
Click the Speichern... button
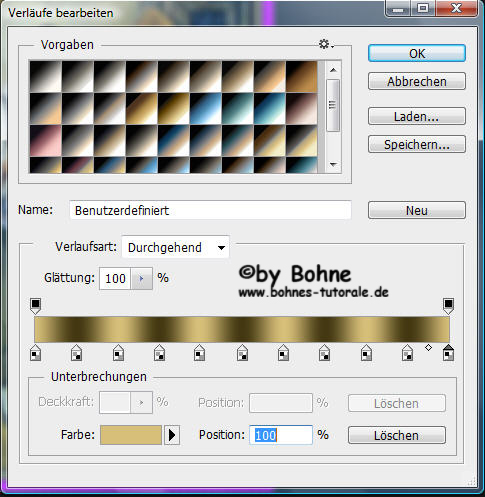coord(417,144)
